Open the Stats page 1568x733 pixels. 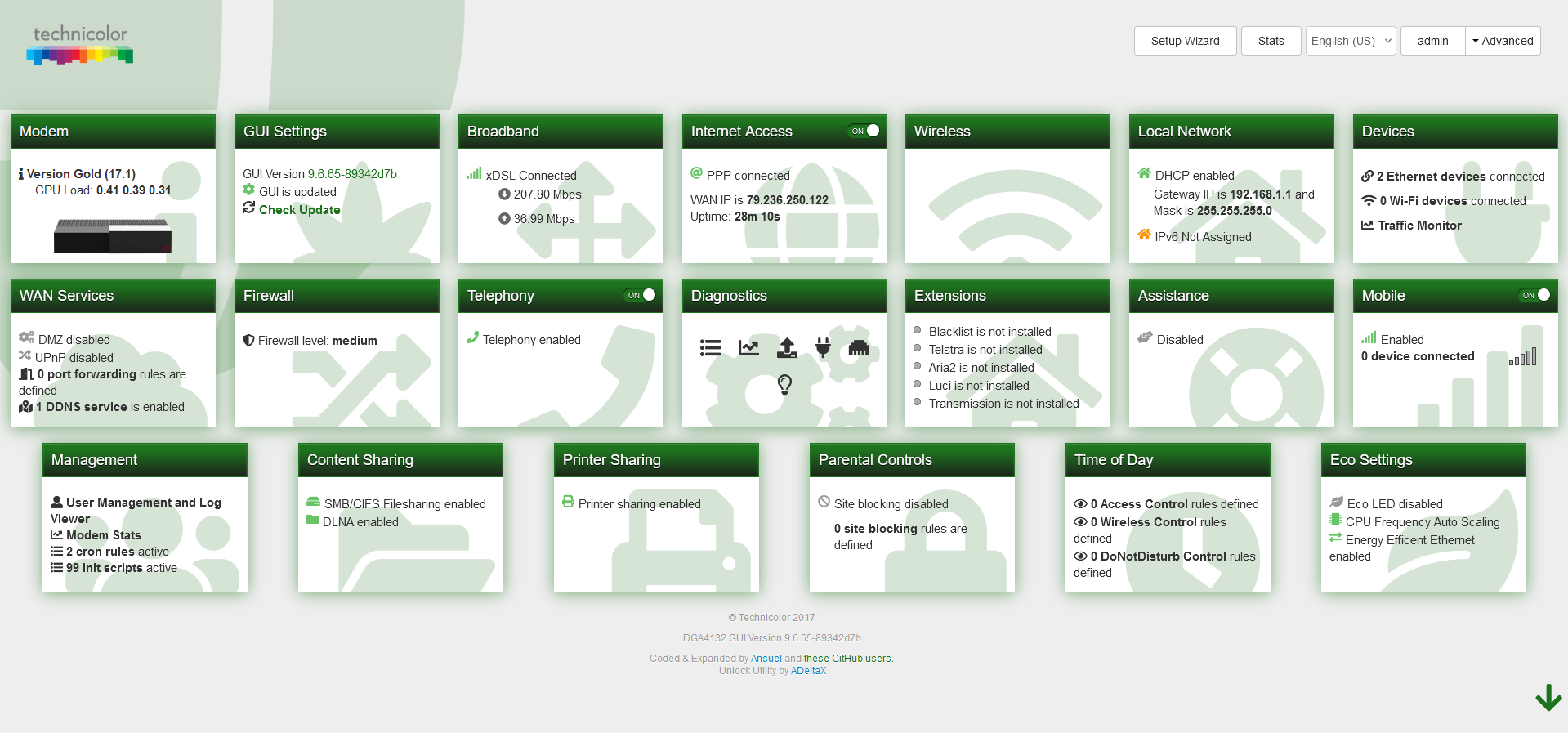[x=1271, y=41]
